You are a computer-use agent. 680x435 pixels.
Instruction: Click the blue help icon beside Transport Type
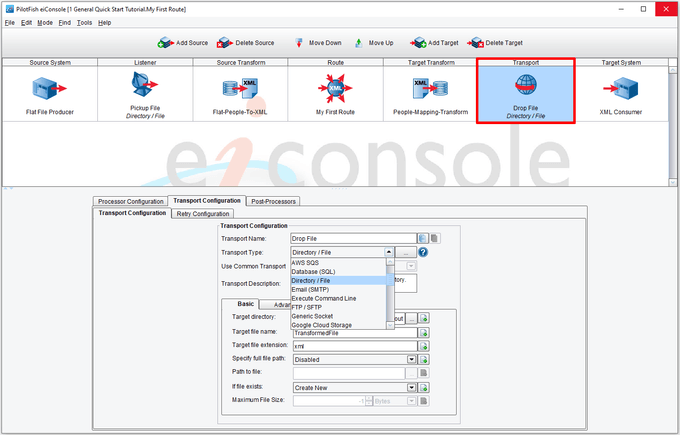(x=423, y=252)
